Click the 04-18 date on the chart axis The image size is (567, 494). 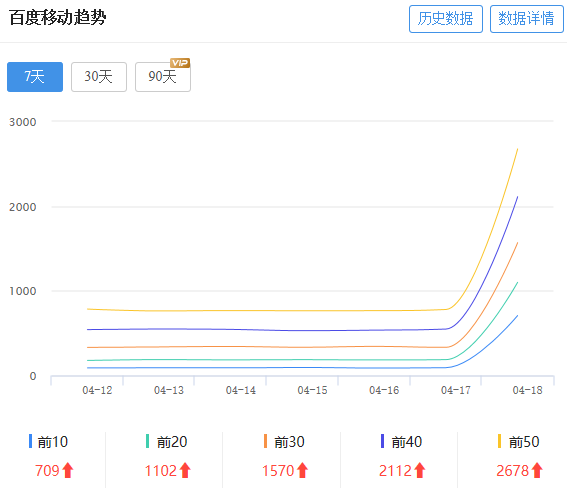(x=528, y=390)
